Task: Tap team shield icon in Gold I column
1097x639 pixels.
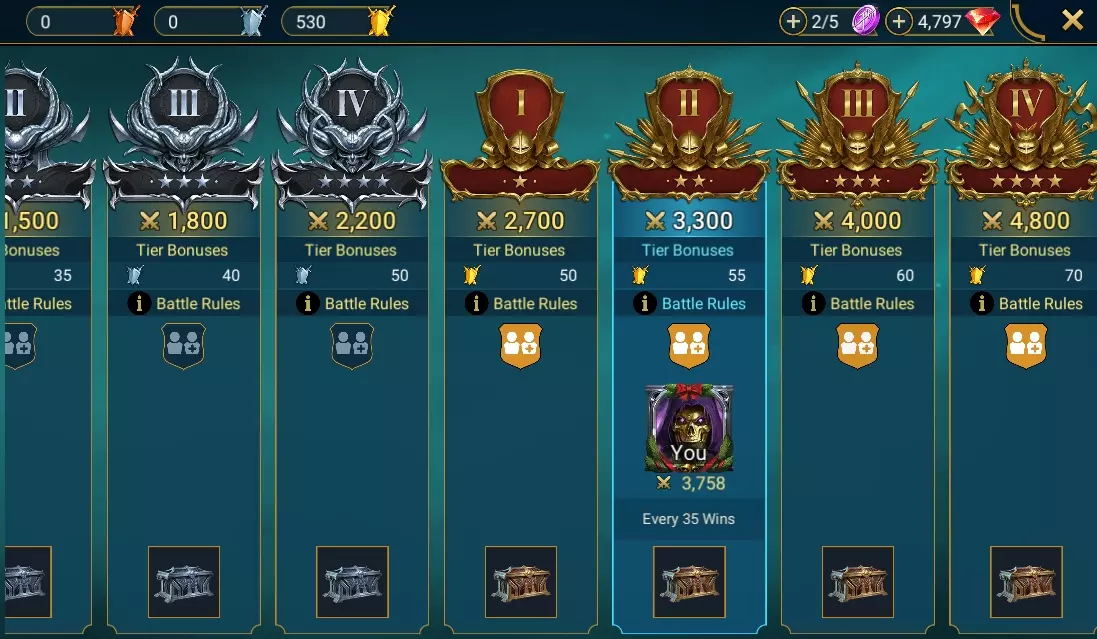Action: tap(521, 345)
